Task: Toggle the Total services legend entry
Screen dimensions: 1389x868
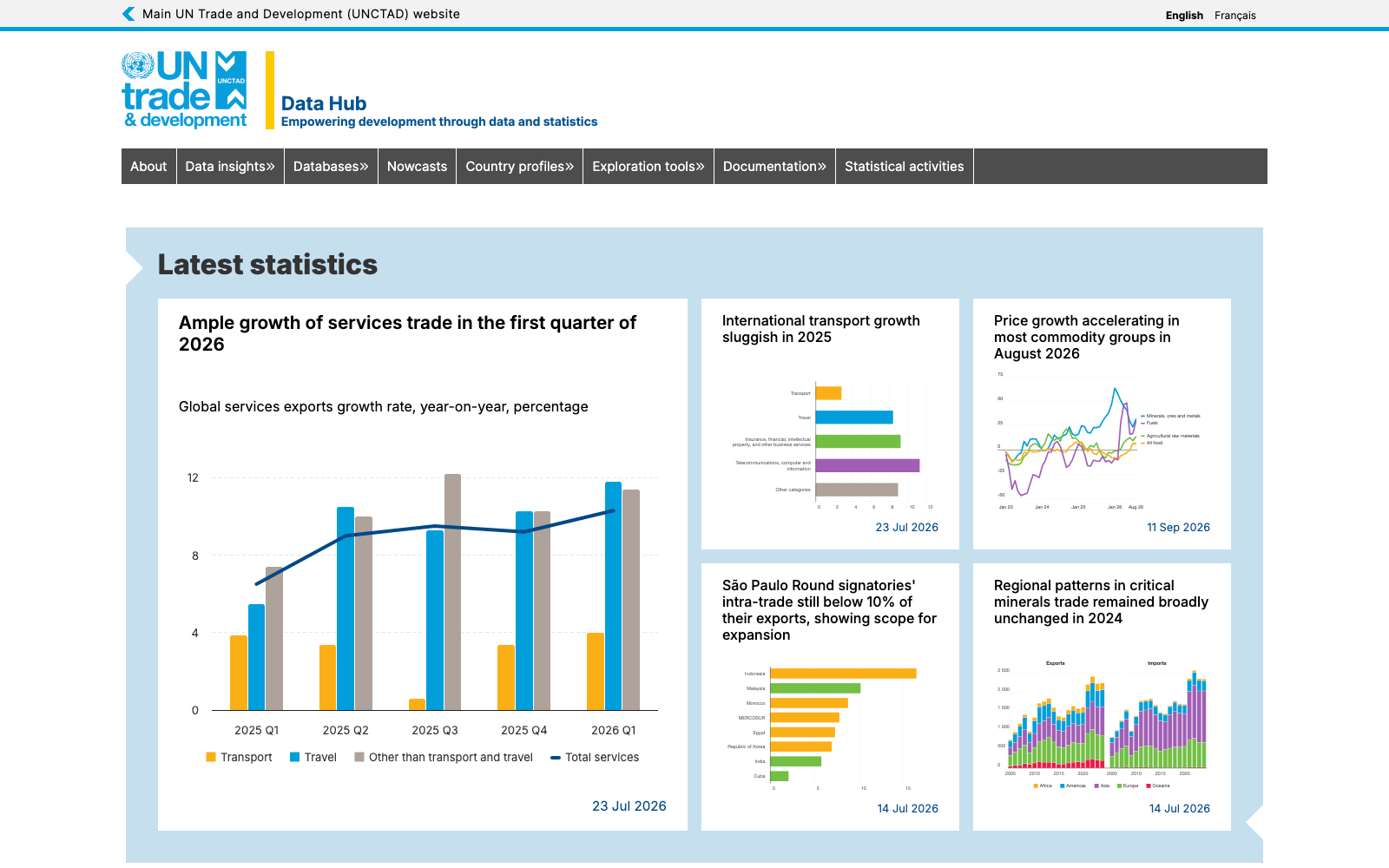Action: [x=595, y=757]
